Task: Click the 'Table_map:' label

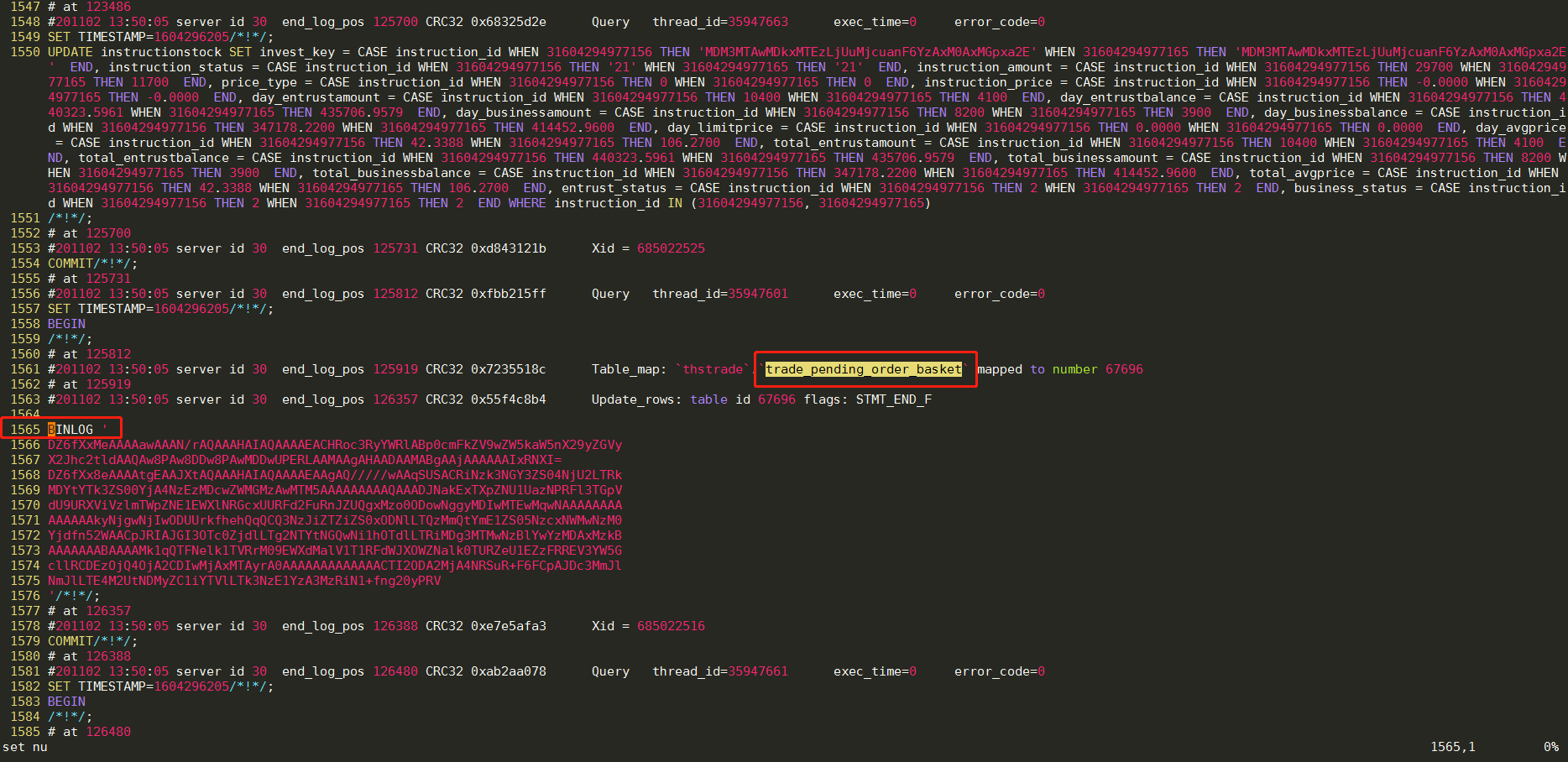Action: tap(629, 369)
